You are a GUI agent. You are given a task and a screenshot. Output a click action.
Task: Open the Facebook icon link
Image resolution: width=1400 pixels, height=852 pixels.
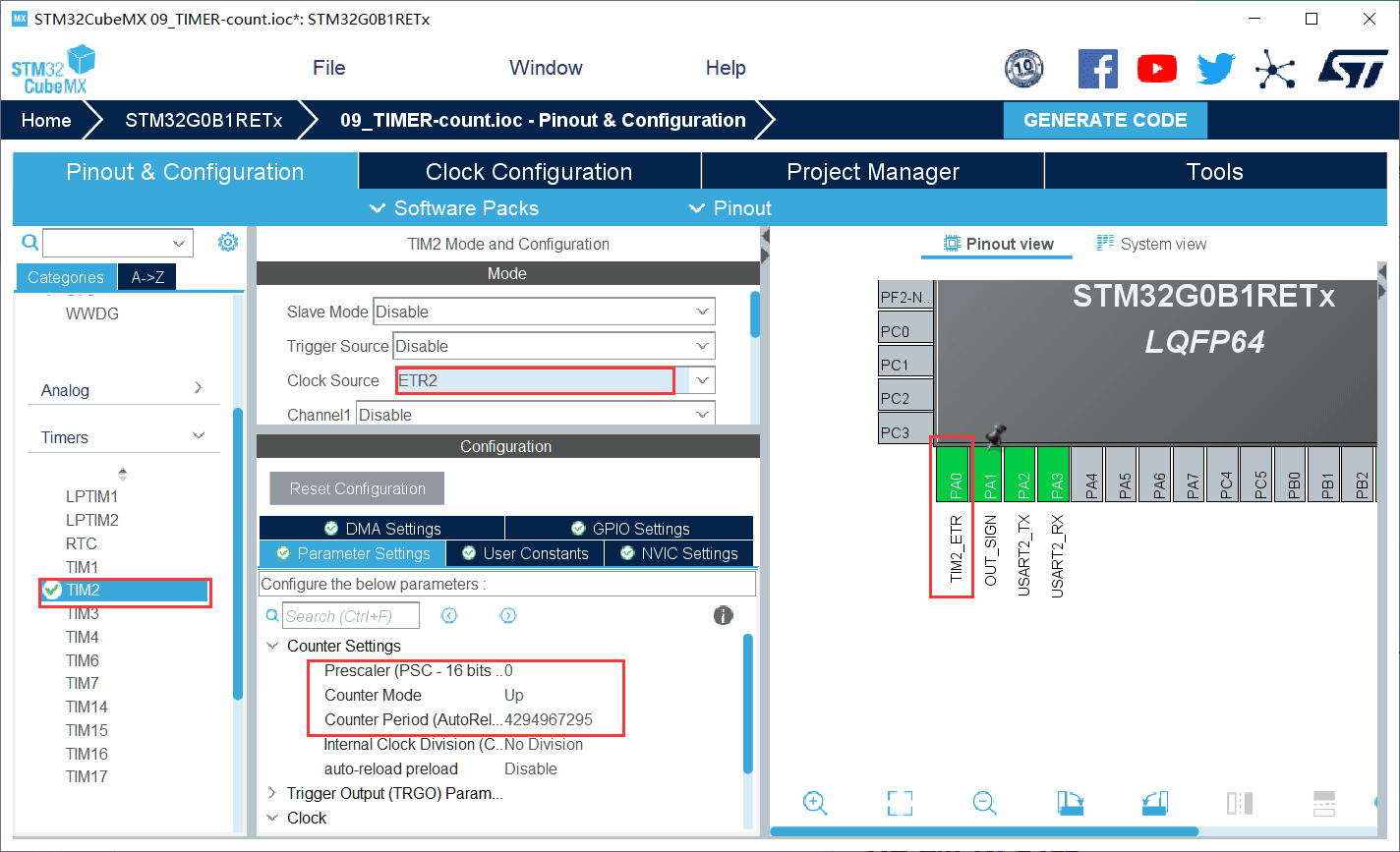1098,69
